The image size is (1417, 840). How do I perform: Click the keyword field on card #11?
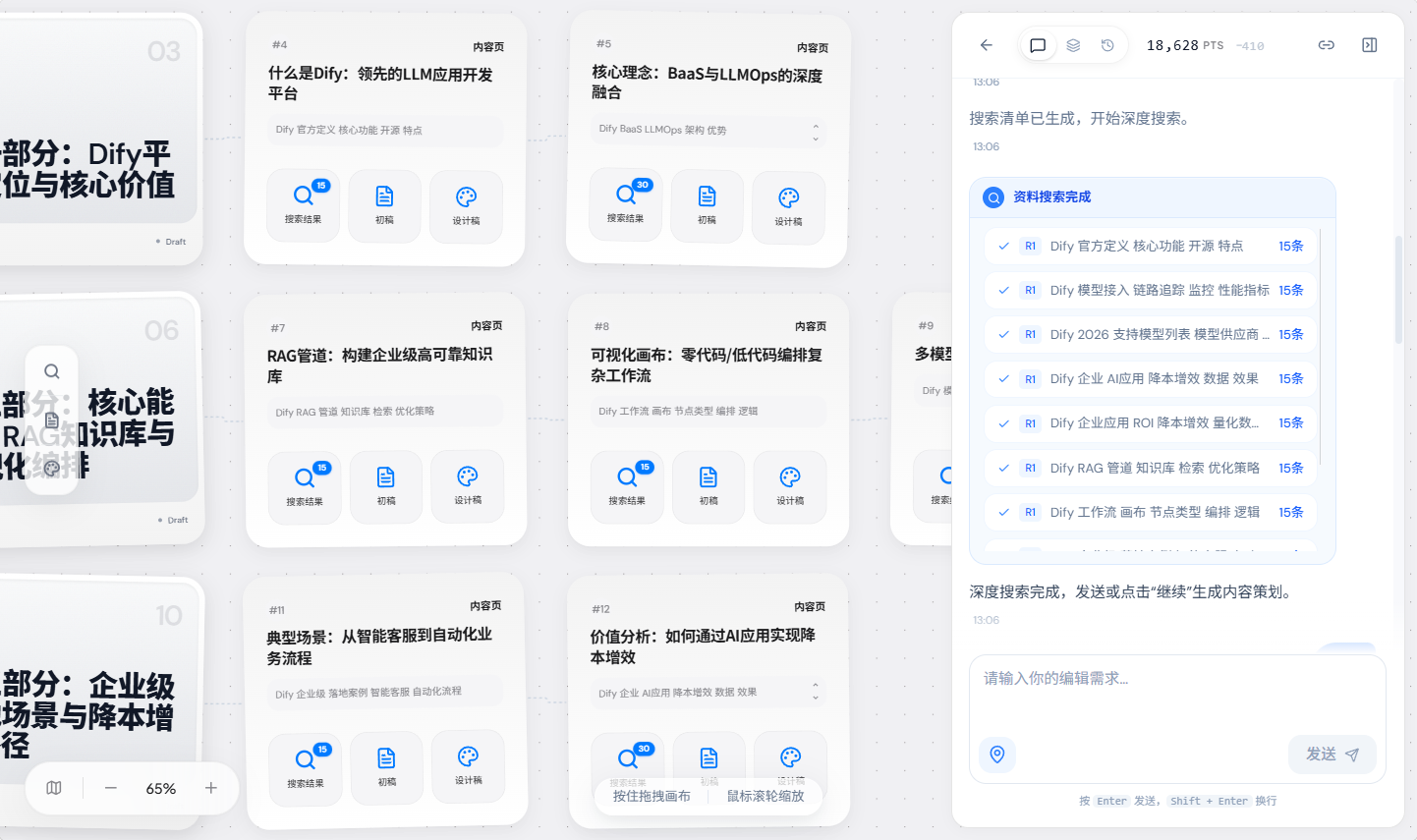pos(384,693)
